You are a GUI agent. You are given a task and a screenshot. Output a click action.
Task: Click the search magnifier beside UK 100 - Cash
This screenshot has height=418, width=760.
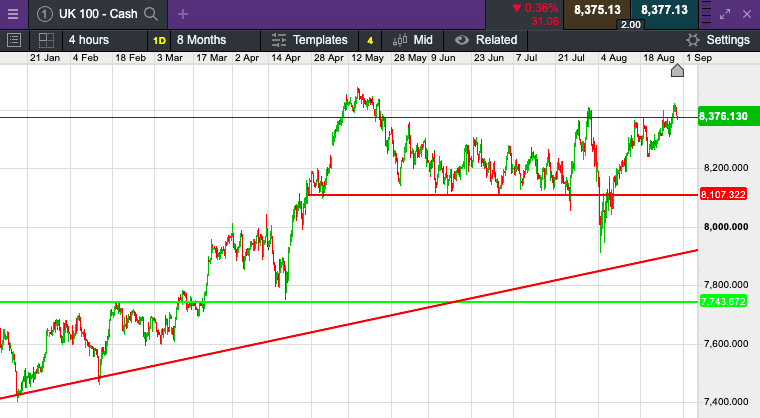[x=151, y=14]
